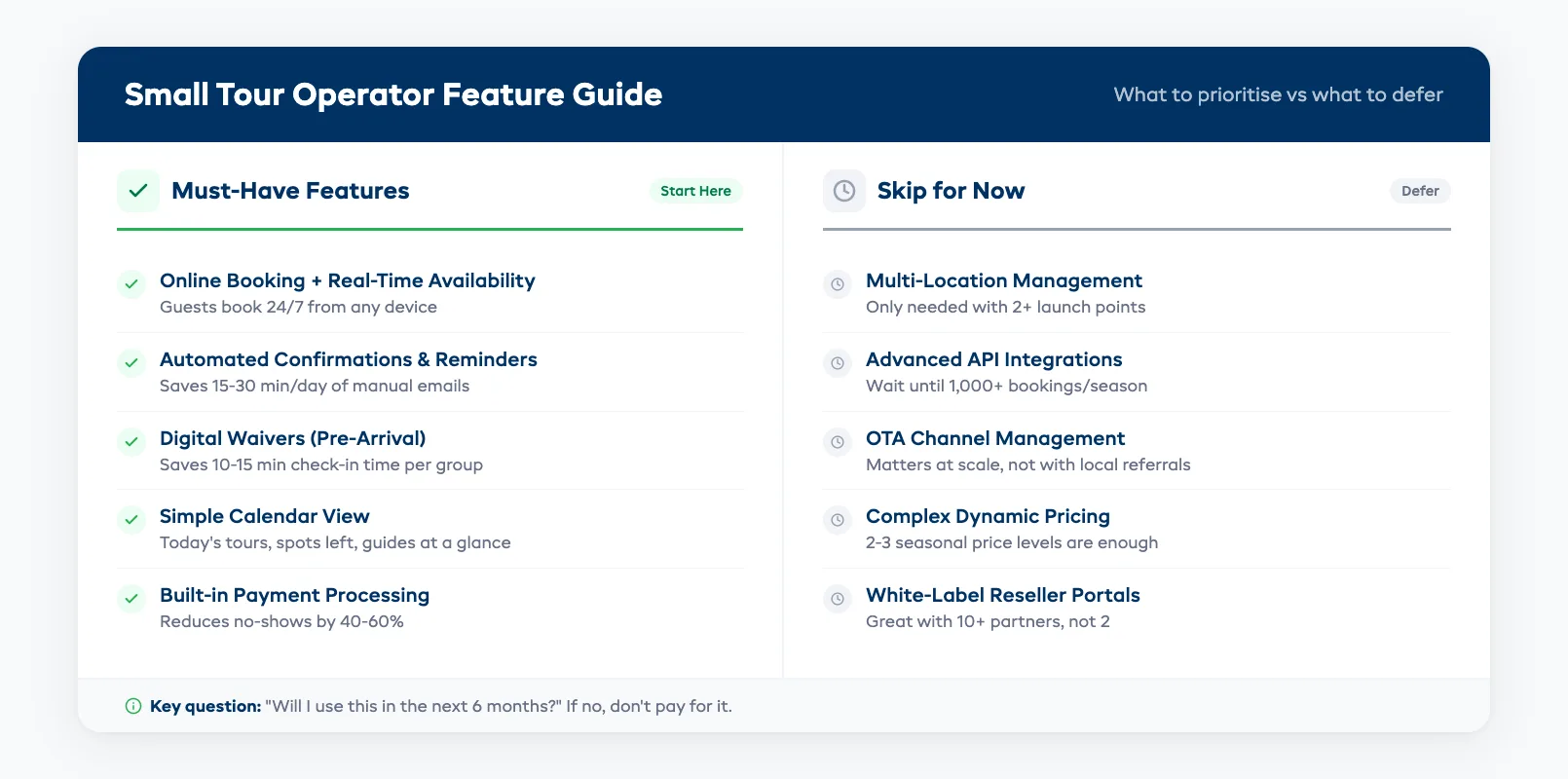The height and width of the screenshot is (779, 1568).
Task: Click the Defer badge
Action: [x=1420, y=191]
